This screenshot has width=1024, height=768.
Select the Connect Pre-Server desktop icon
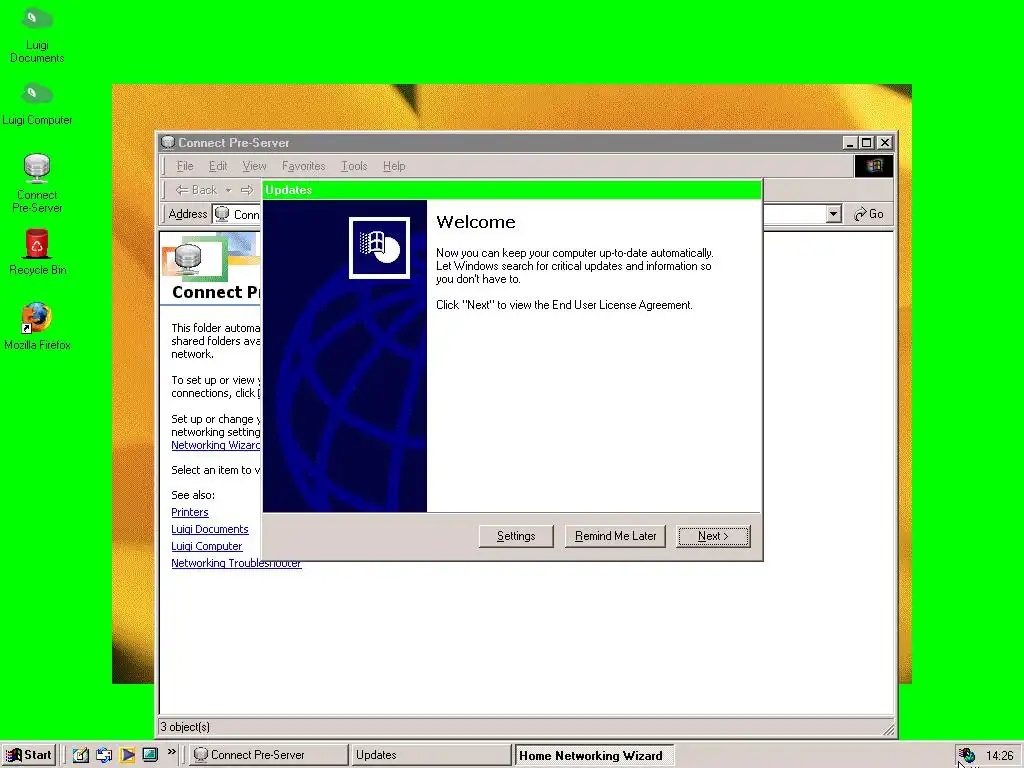[x=37, y=184]
